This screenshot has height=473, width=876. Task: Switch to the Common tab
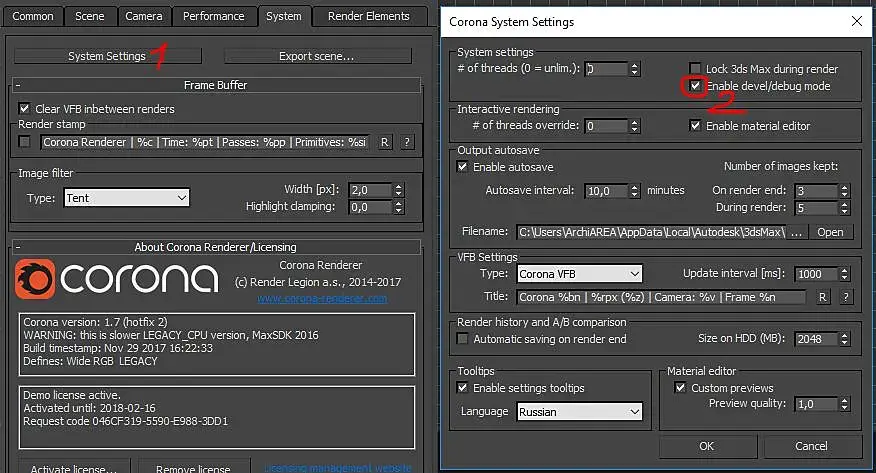pyautogui.click(x=33, y=16)
